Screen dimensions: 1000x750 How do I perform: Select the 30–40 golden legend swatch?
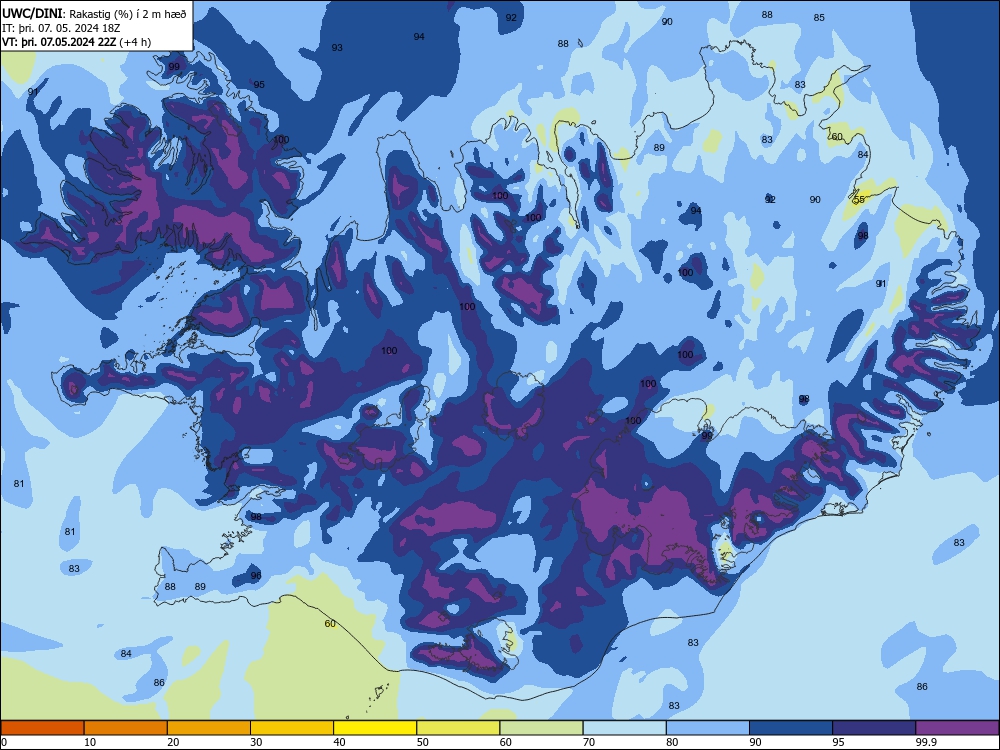click(292, 728)
